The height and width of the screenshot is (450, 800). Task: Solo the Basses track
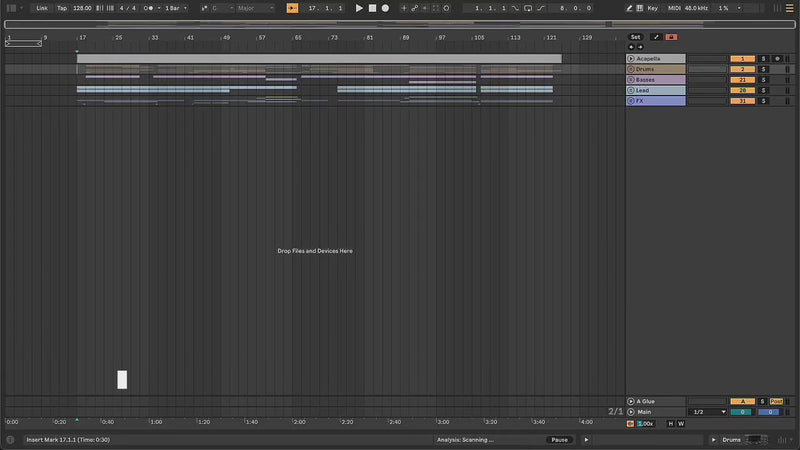click(763, 80)
